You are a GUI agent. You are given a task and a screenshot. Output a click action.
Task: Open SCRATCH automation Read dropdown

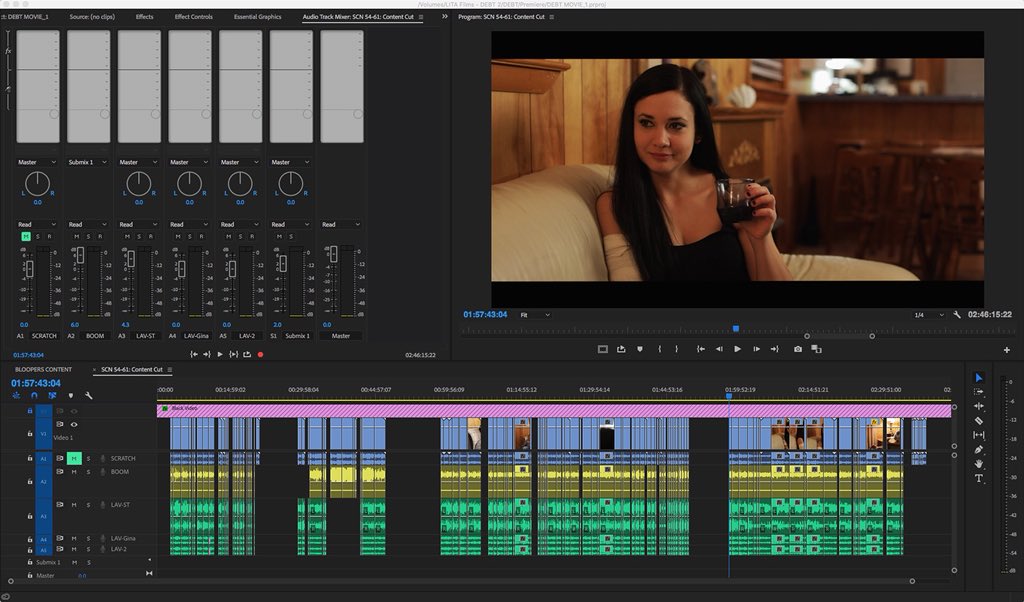point(37,224)
